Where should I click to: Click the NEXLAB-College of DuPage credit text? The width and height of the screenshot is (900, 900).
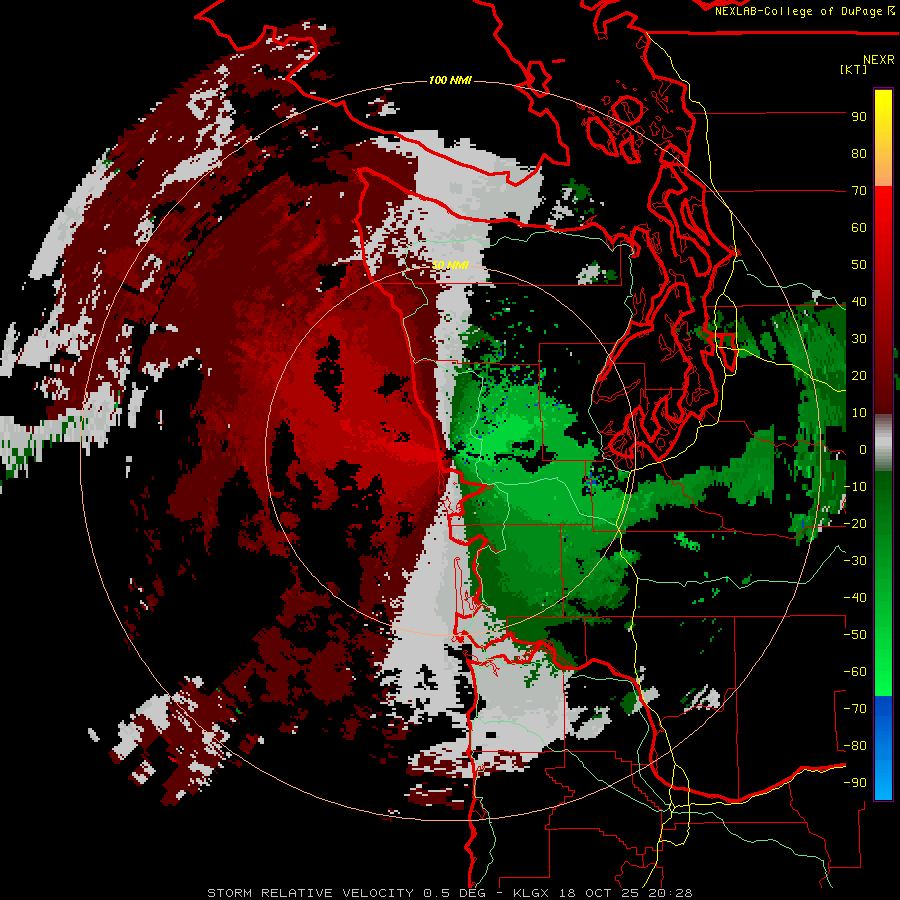[804, 11]
